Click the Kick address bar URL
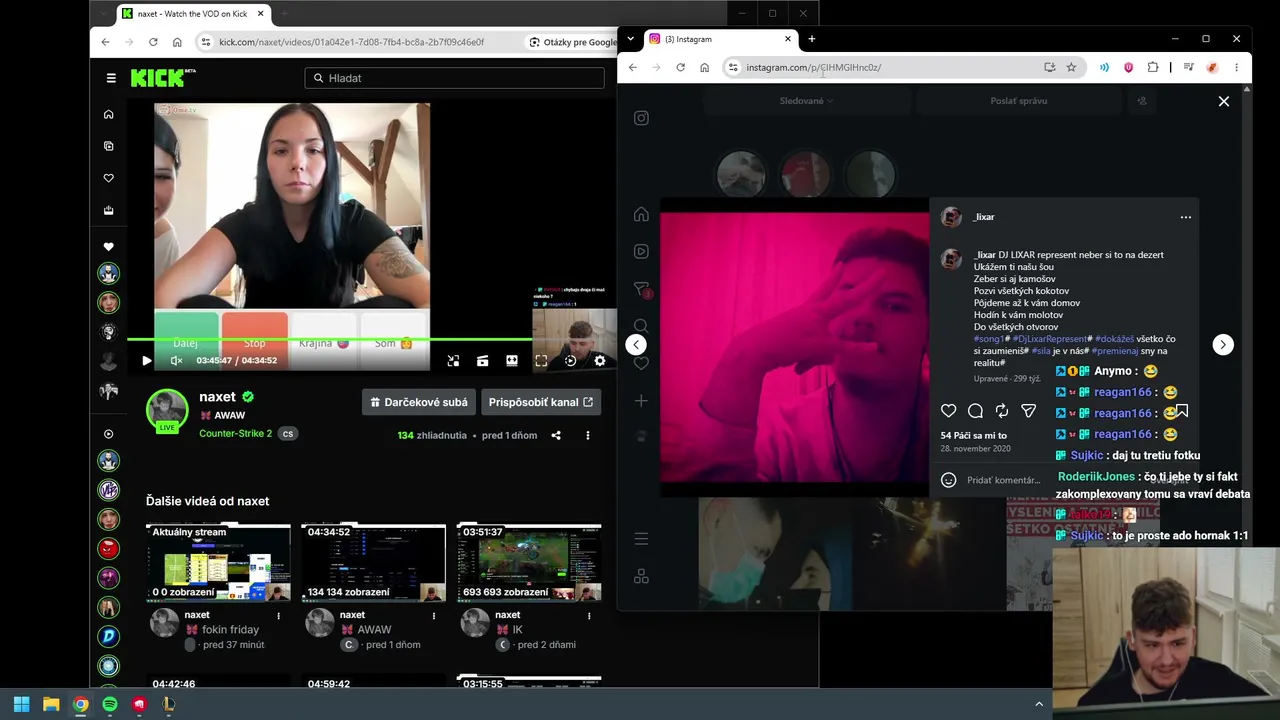1280x720 pixels. click(x=351, y=42)
